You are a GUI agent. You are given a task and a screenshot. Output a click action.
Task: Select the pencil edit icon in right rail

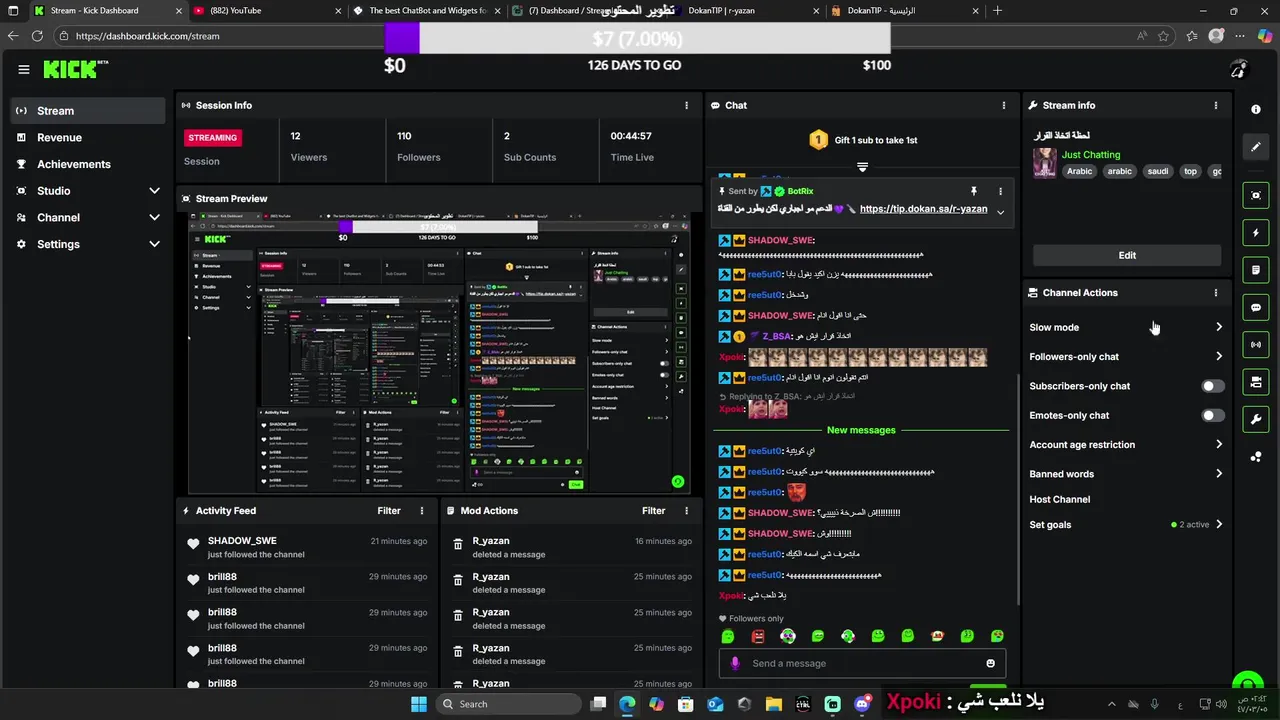(x=1256, y=147)
